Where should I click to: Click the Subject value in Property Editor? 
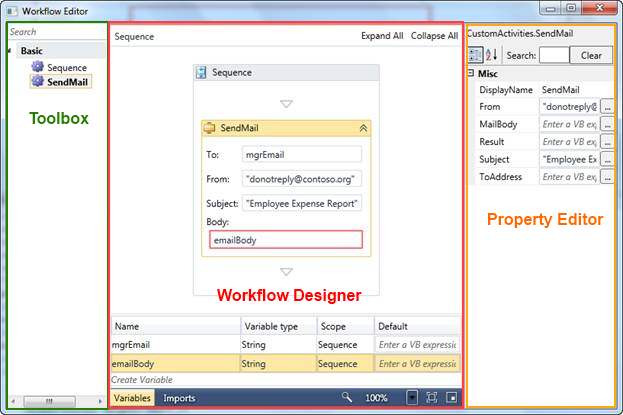pos(569,159)
